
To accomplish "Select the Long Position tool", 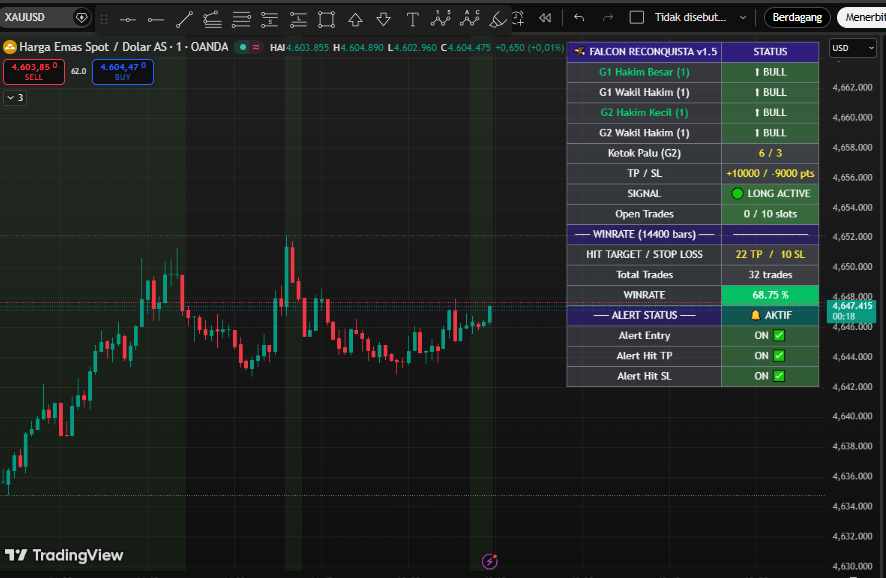I will click(x=298, y=20).
